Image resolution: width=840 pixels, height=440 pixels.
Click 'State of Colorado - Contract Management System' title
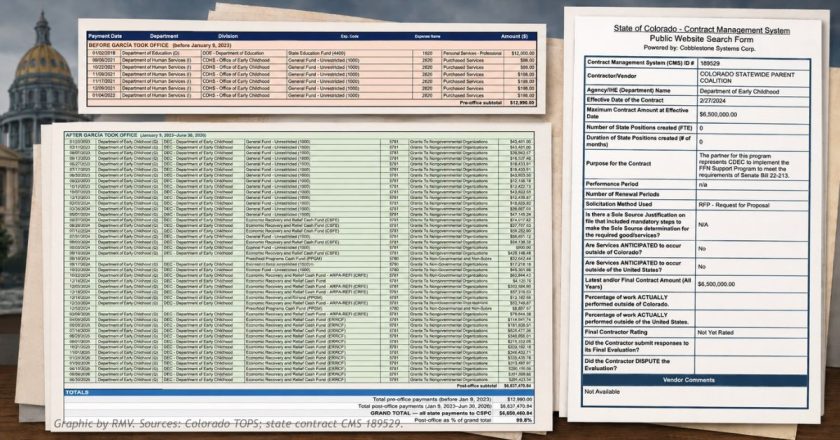click(701, 29)
